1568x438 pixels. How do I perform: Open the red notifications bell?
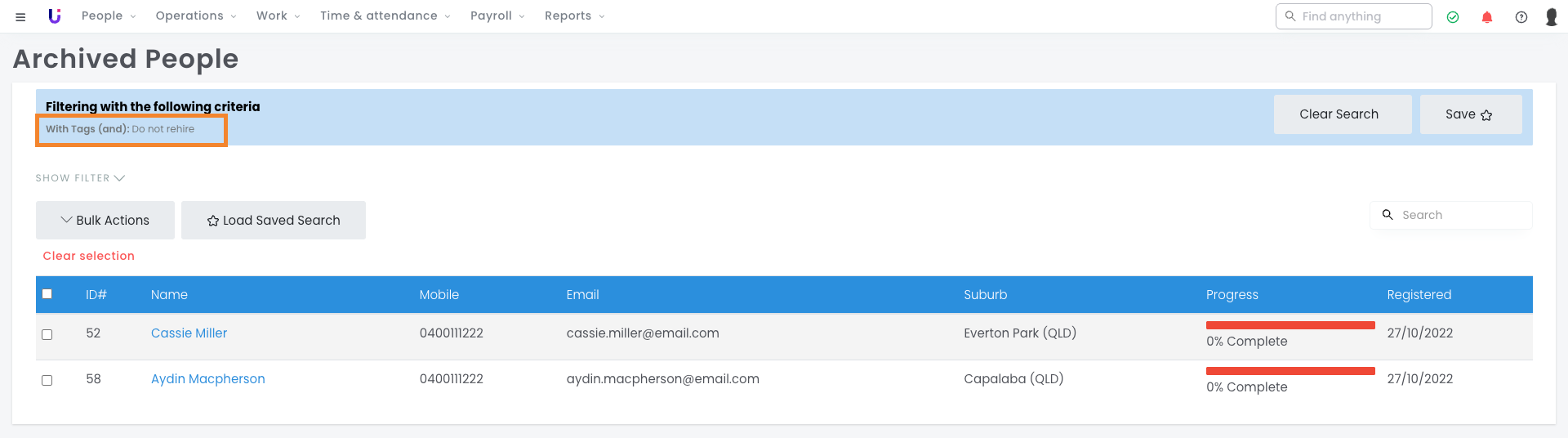pos(1487,16)
